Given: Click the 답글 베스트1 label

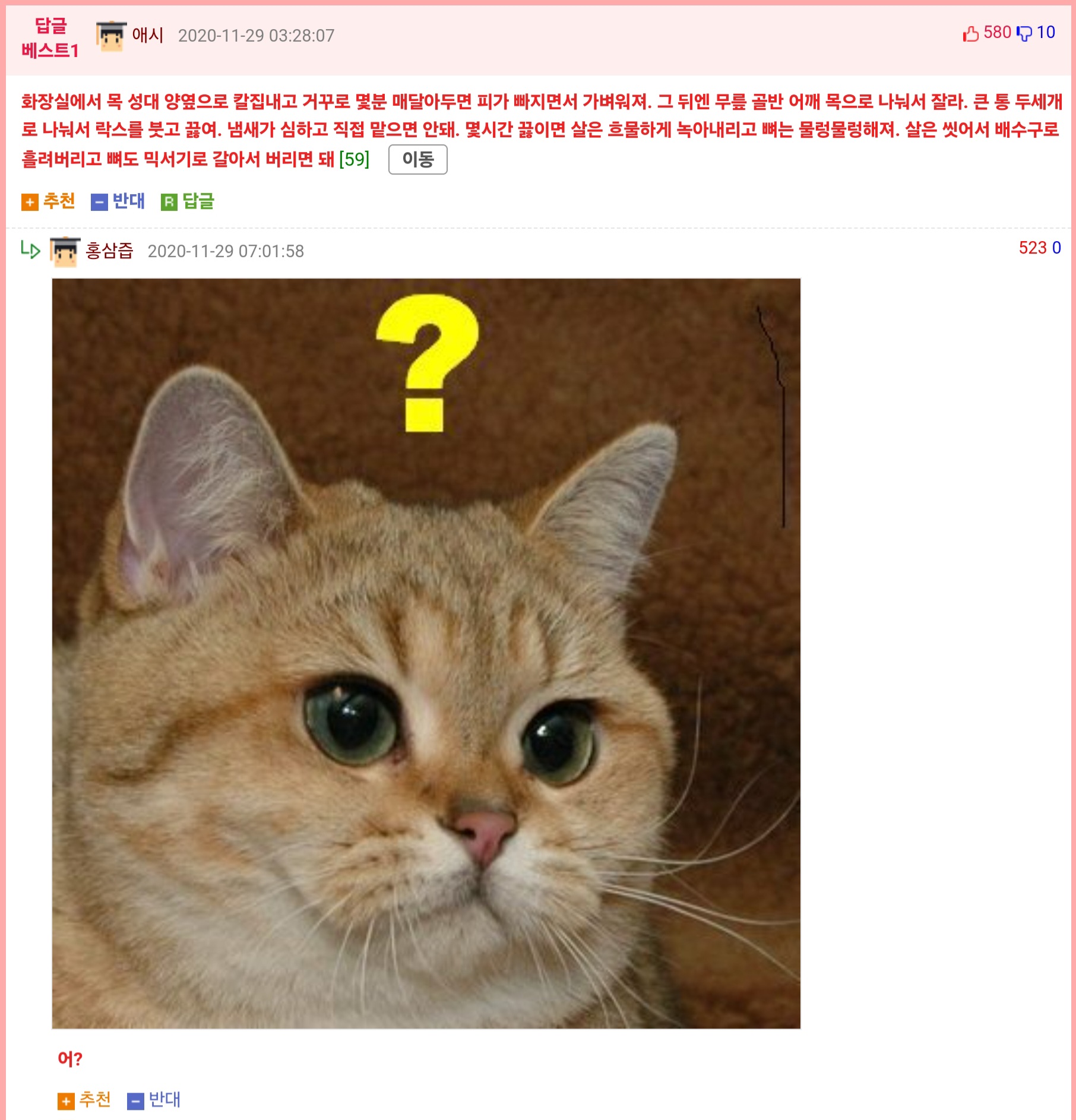Looking at the screenshot, I should tap(50, 38).
